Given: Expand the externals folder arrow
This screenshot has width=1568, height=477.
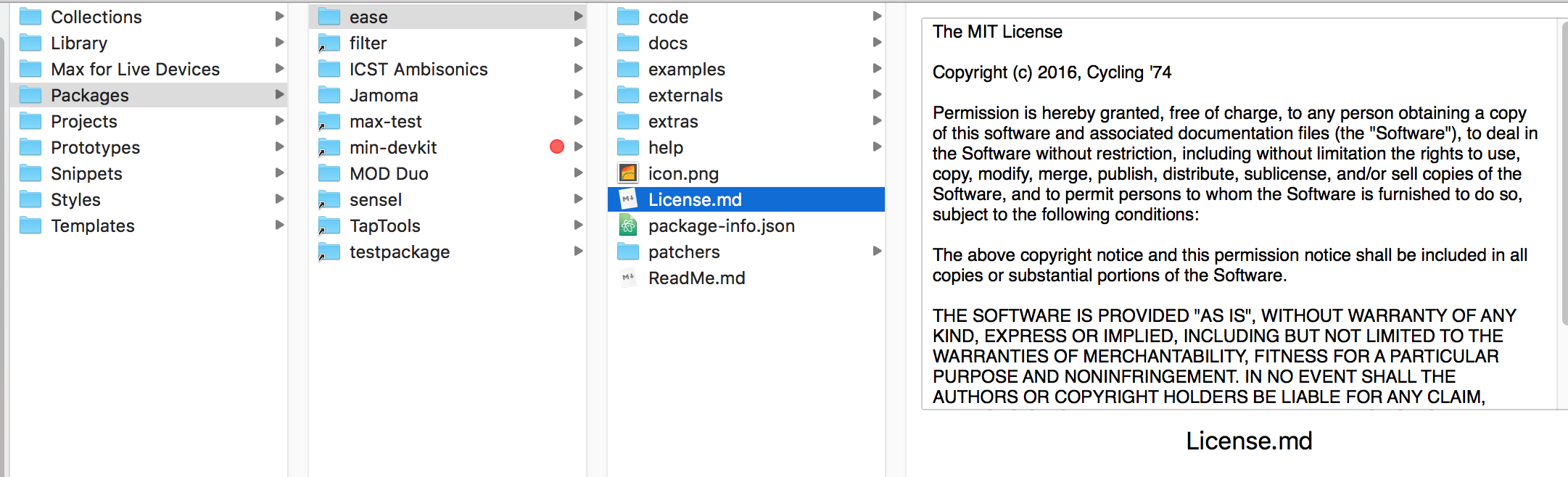Looking at the screenshot, I should click(877, 94).
